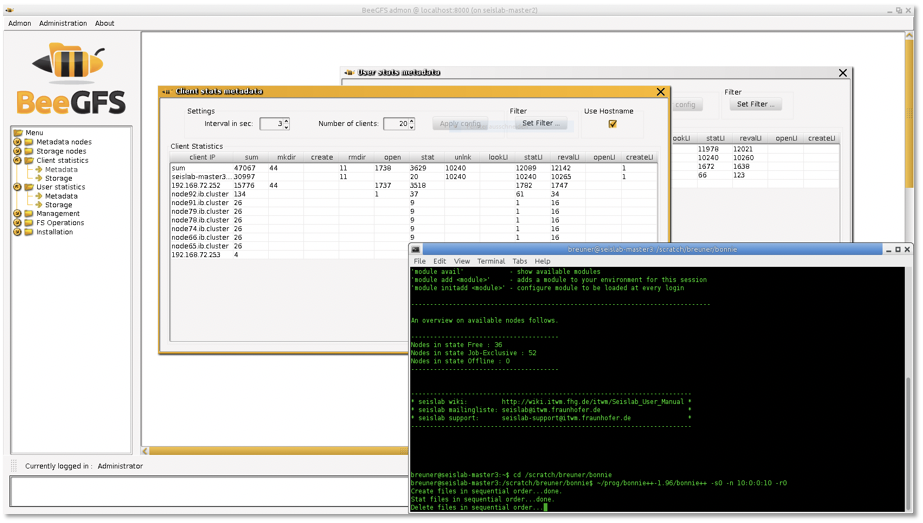Click the Interval in sec input field

click(271, 124)
